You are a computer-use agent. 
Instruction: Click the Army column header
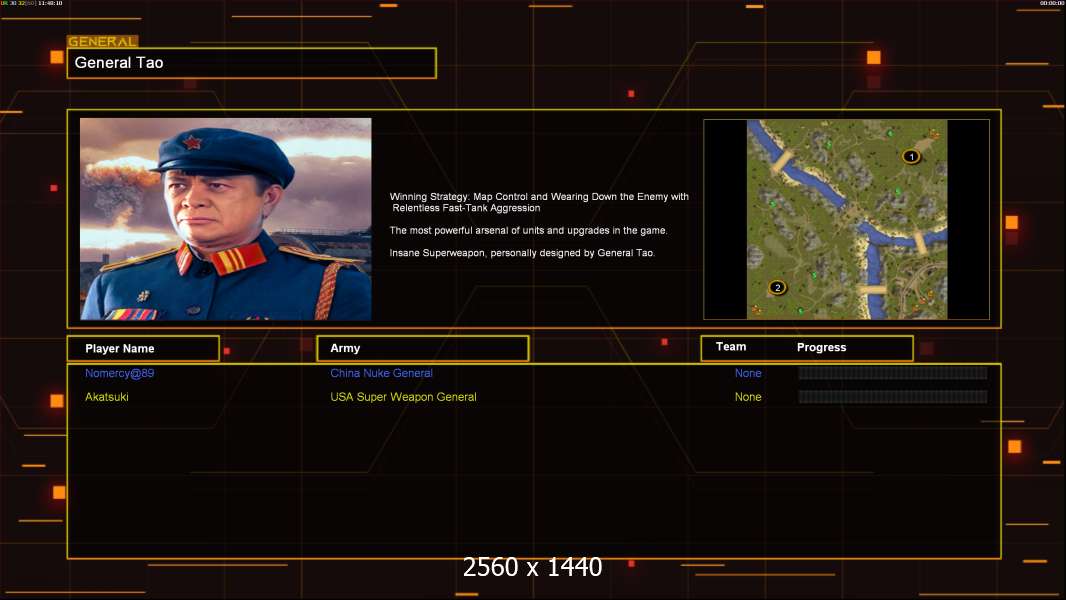click(422, 348)
